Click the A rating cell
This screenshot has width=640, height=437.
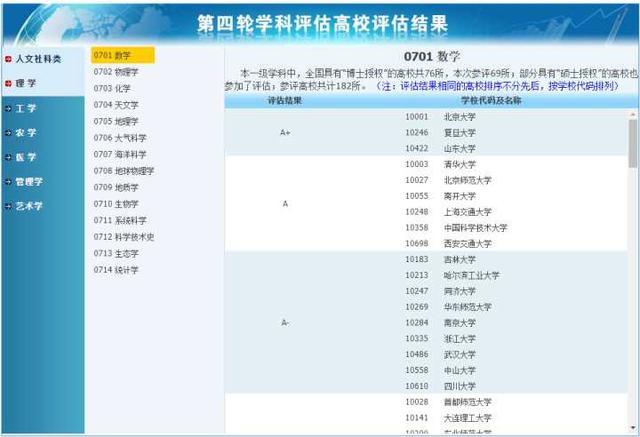285,204
